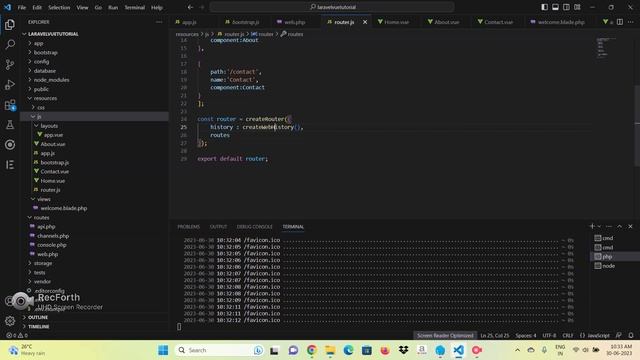This screenshot has height=360, width=640.
Task: Toggle primary side bar layout icon
Action: pos(544,7)
